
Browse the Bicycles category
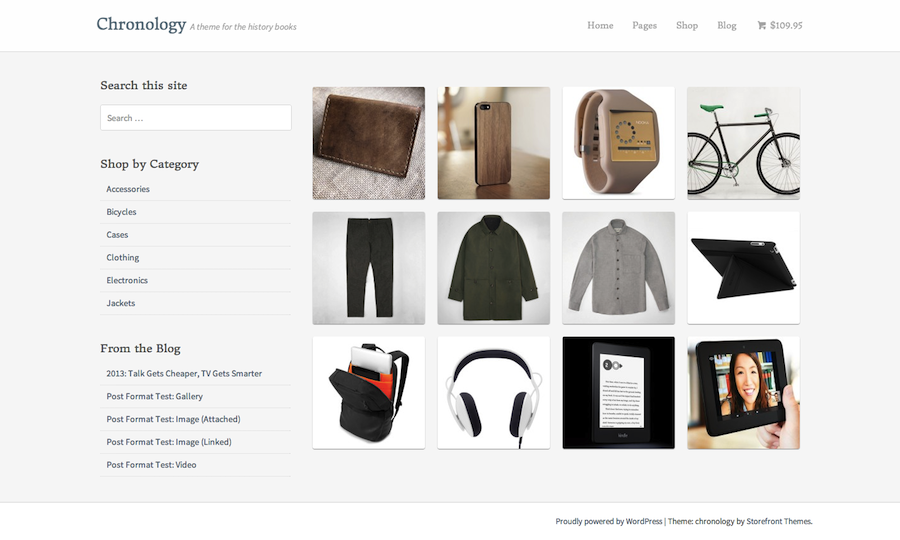(121, 212)
